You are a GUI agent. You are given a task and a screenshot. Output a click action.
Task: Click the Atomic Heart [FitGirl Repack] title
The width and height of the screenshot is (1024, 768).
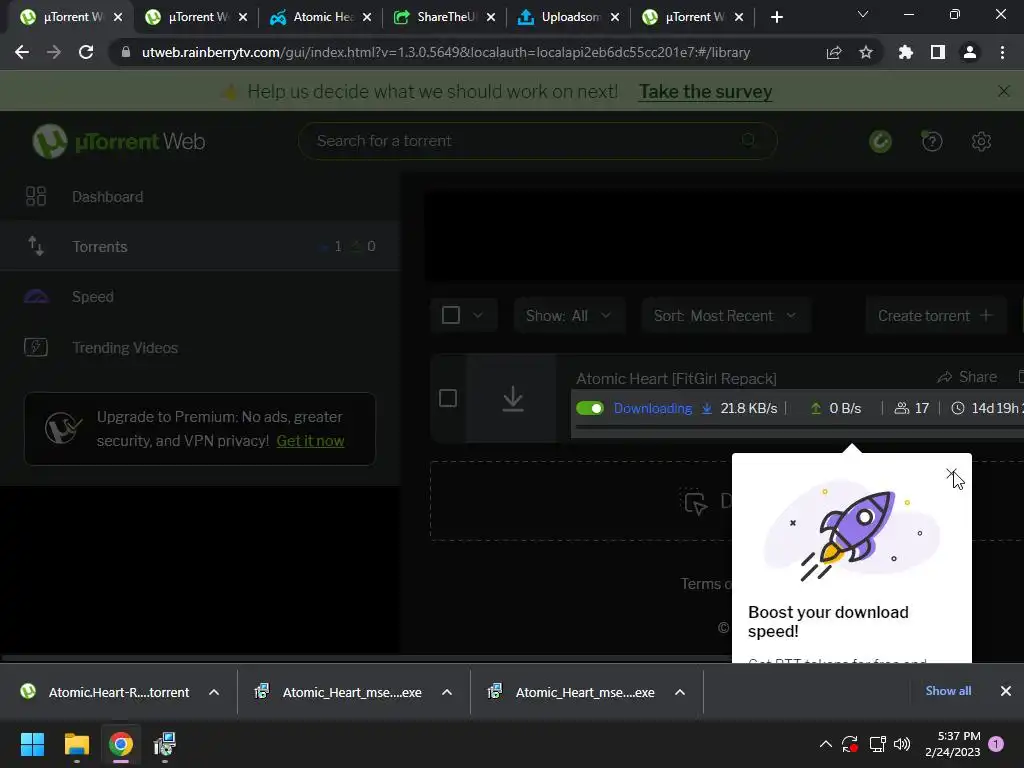pos(676,379)
